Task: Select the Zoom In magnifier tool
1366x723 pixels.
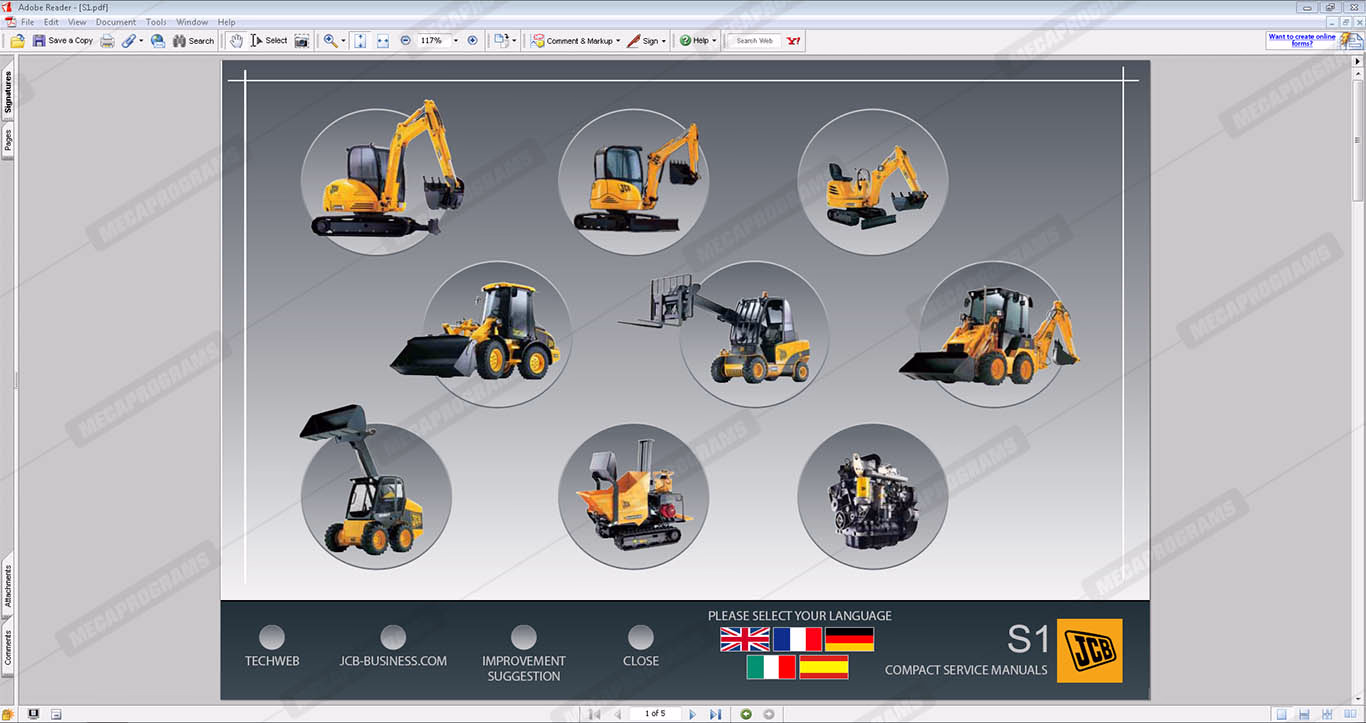Action: (330, 41)
